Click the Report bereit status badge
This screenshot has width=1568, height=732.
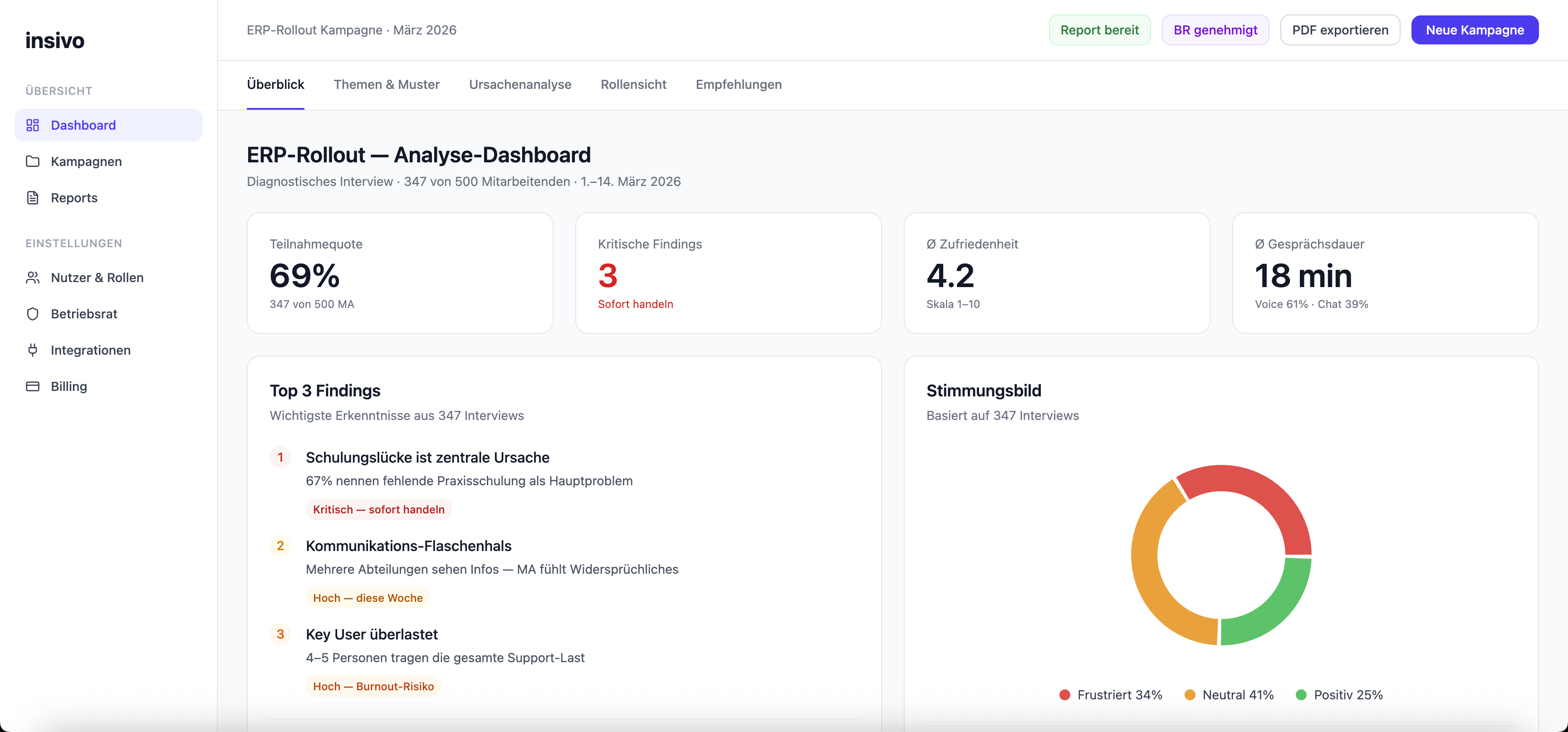(1099, 30)
